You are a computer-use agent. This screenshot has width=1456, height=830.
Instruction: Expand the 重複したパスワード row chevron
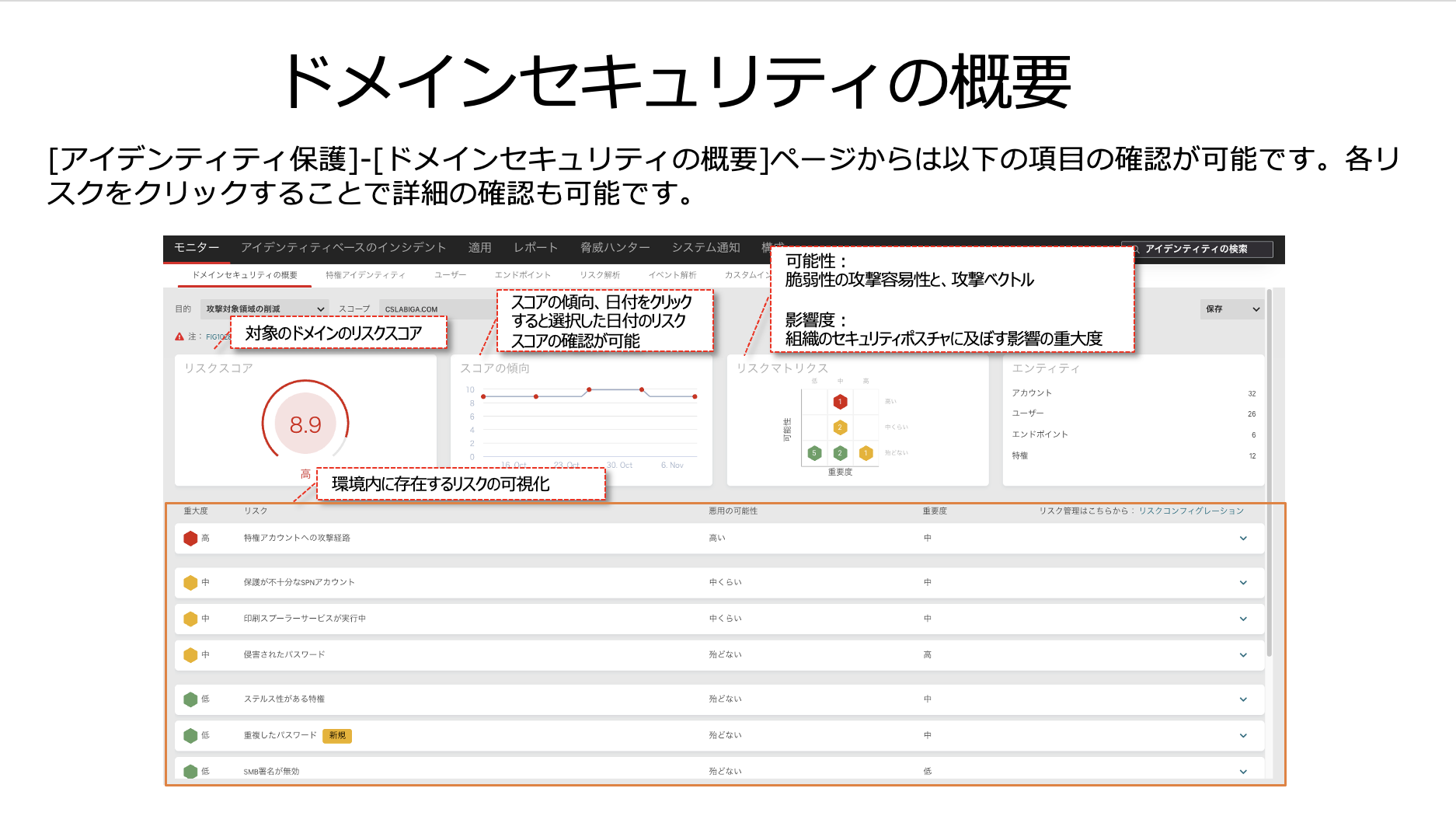1243,735
